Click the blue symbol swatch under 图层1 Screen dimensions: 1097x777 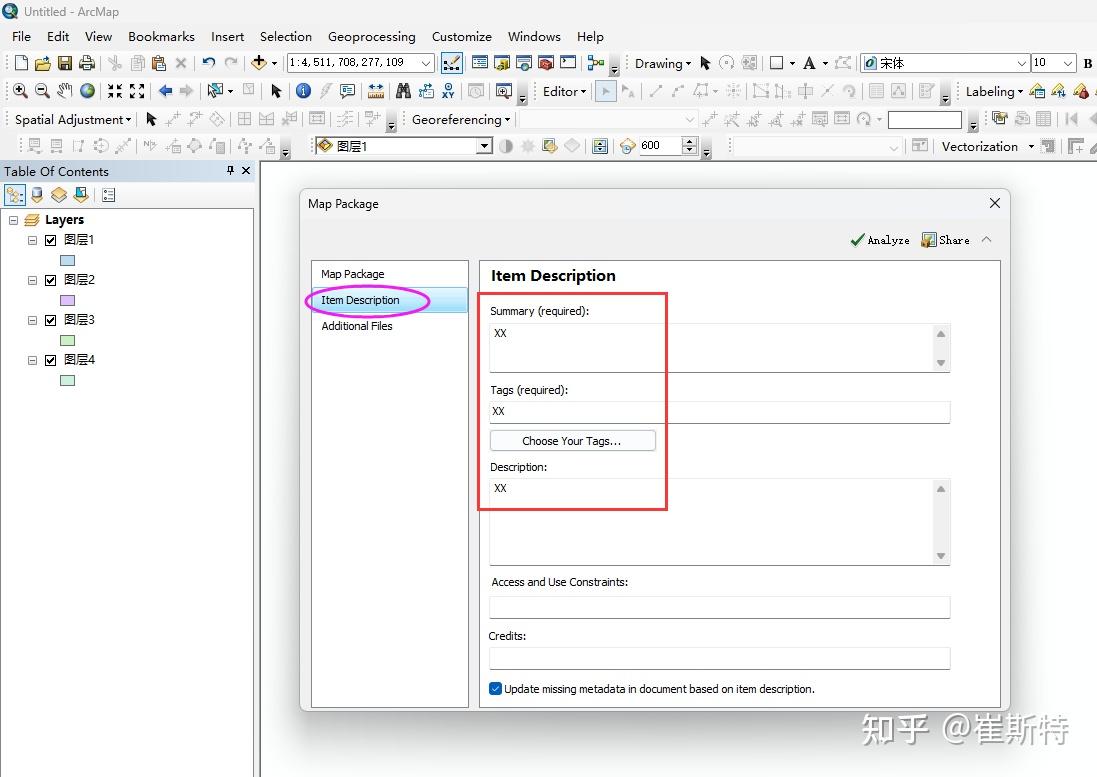67,260
